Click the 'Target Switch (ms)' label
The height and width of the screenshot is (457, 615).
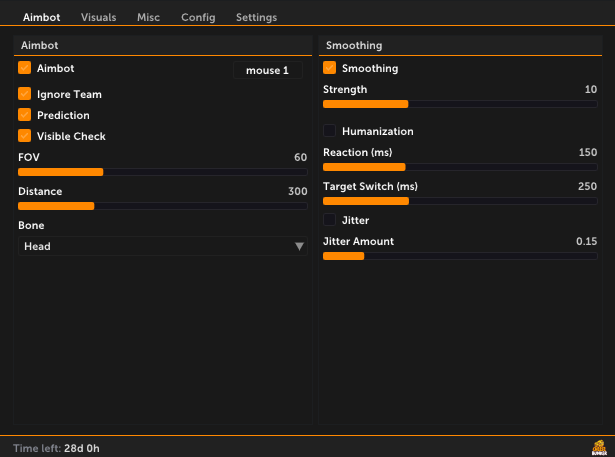(x=370, y=186)
